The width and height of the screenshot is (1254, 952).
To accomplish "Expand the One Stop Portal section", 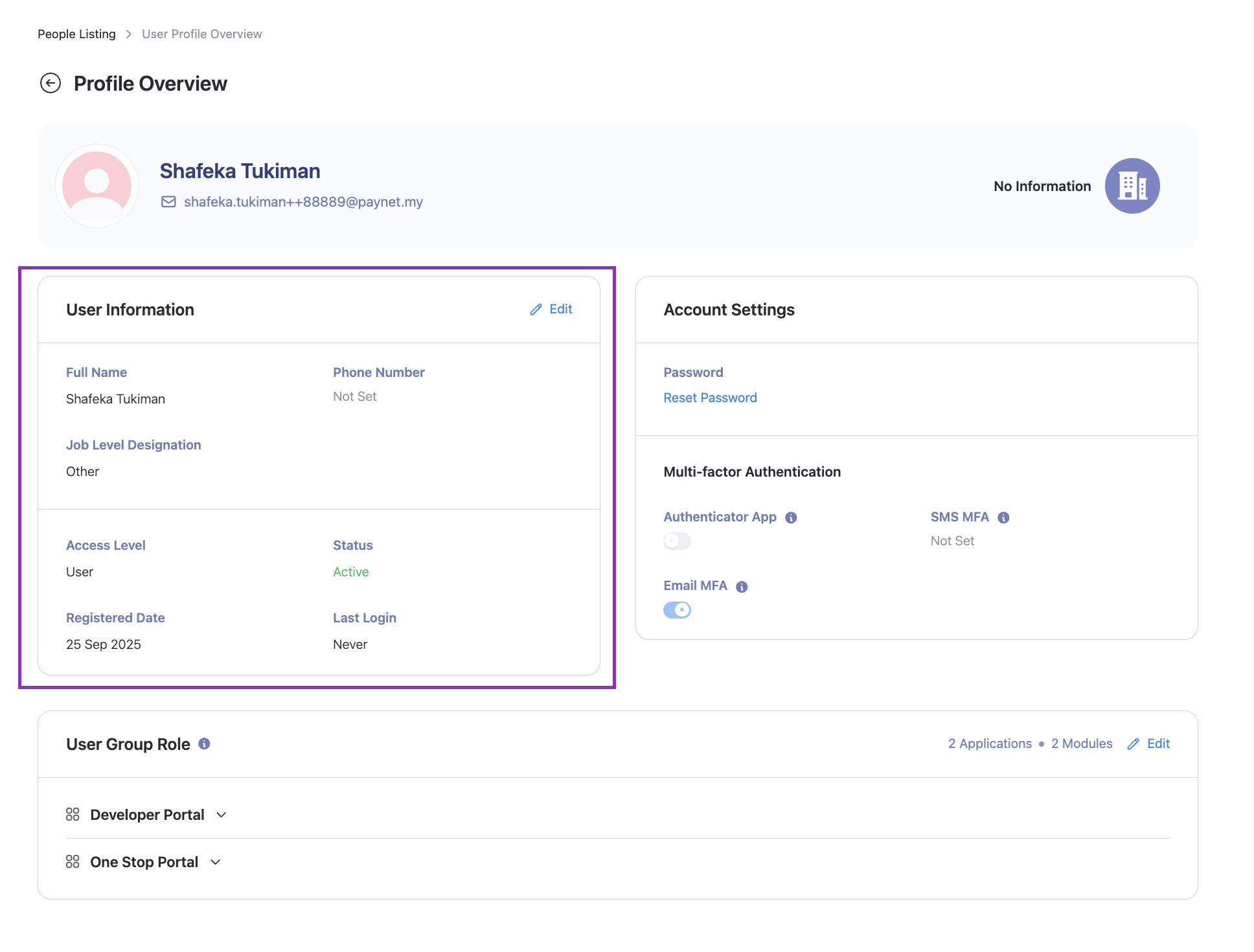I will coord(216,862).
